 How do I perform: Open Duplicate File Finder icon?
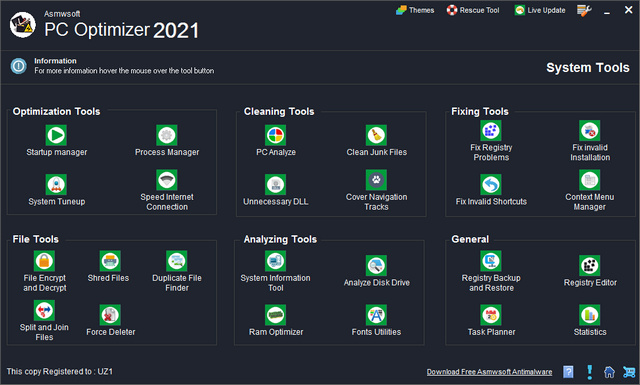[177, 261]
